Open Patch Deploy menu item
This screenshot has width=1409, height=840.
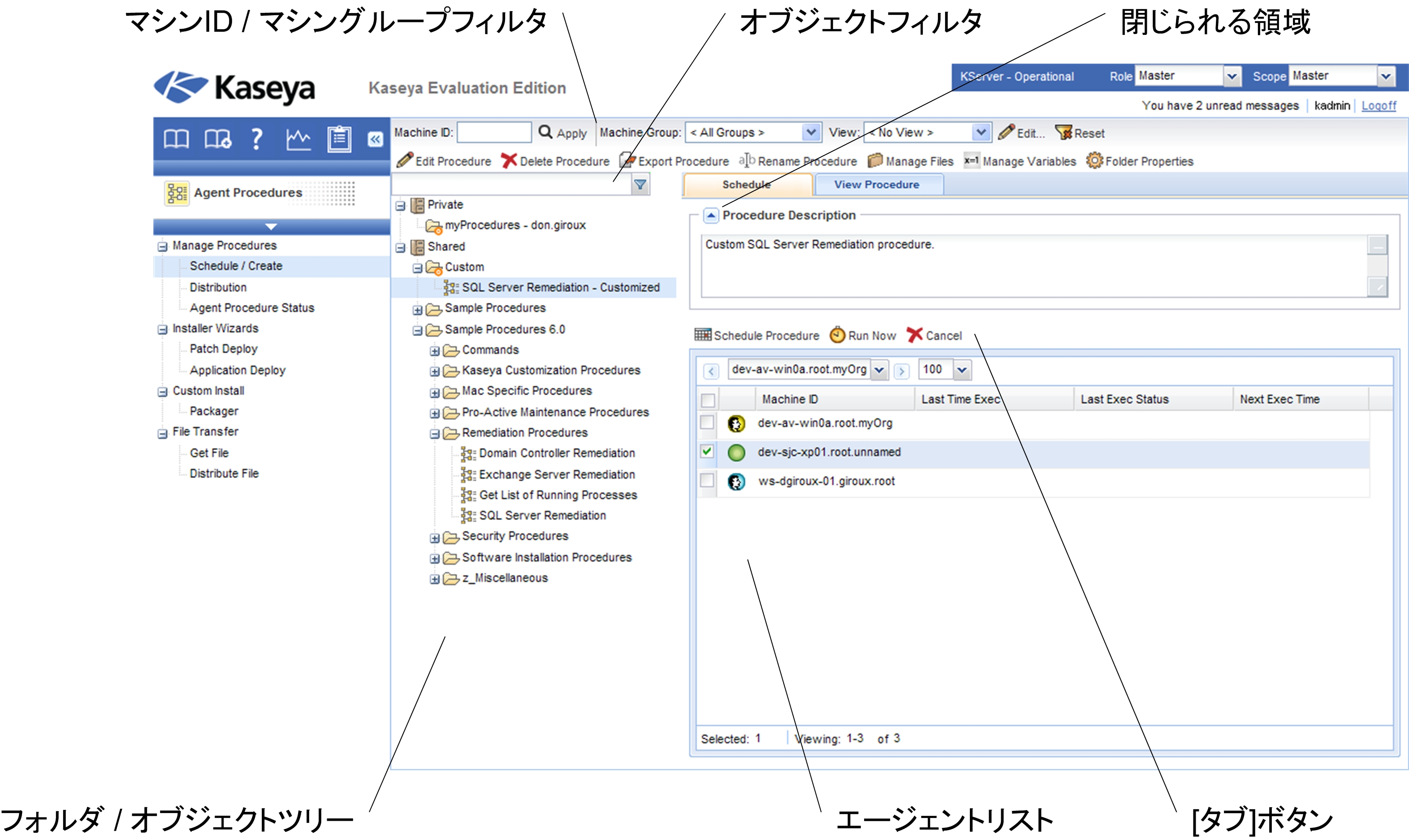tap(224, 349)
